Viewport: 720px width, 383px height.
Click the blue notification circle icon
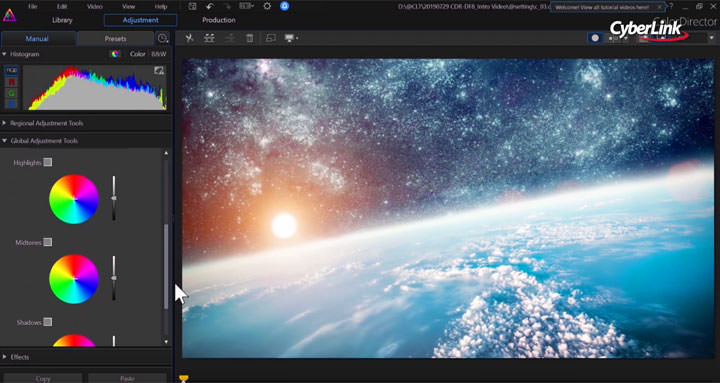click(285, 6)
